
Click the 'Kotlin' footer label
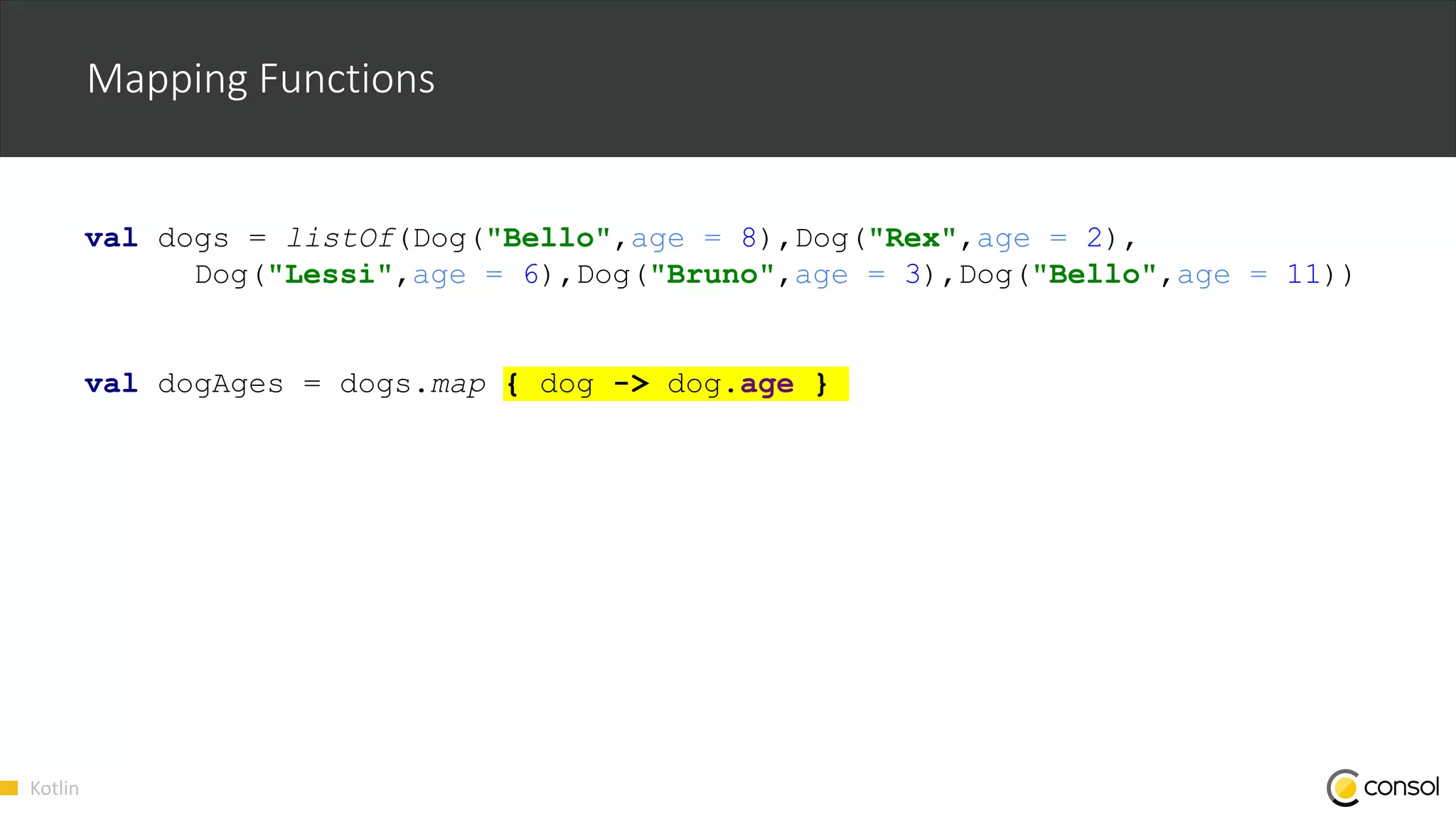[x=54, y=788]
